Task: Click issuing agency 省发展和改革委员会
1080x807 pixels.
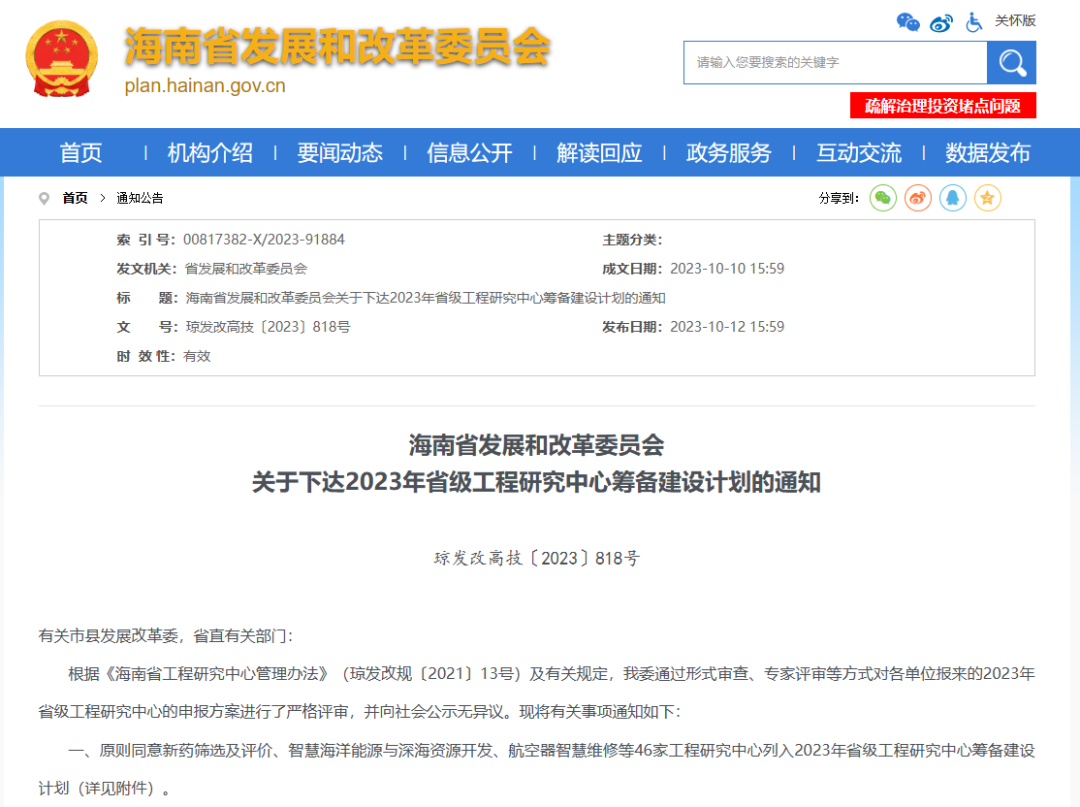Action: [246, 269]
